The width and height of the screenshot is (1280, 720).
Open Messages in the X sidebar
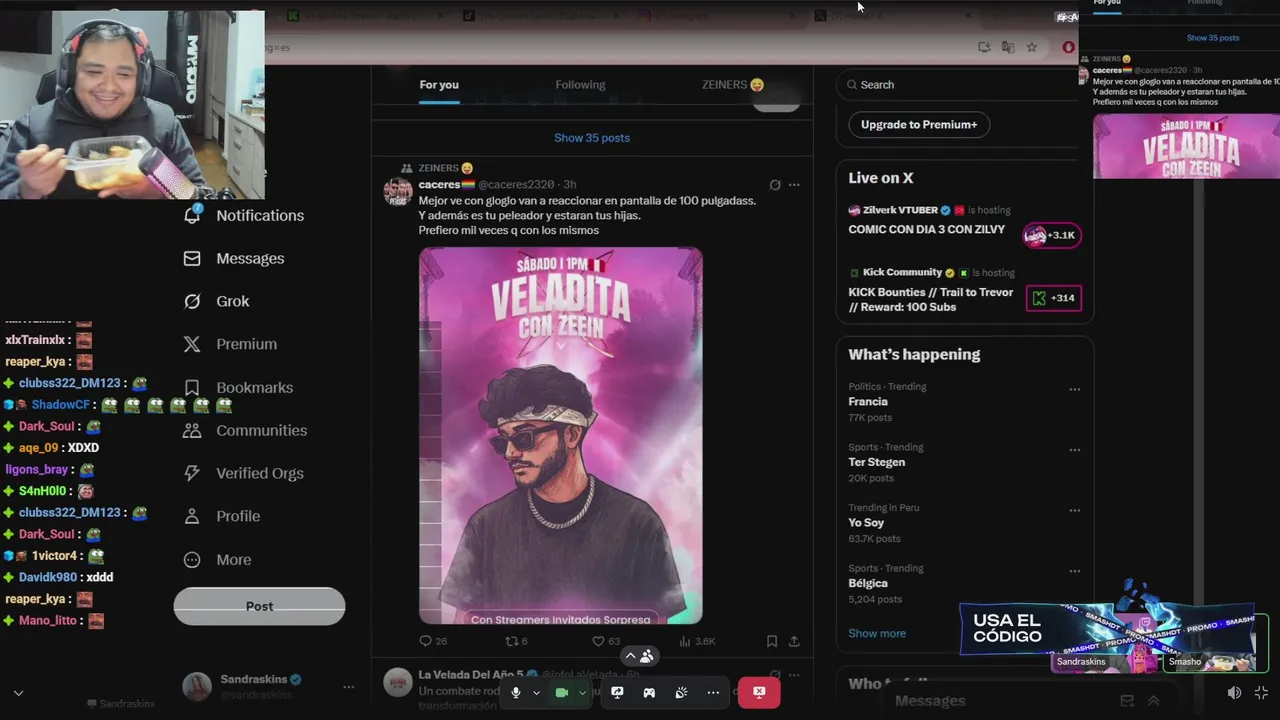[x=234, y=258]
